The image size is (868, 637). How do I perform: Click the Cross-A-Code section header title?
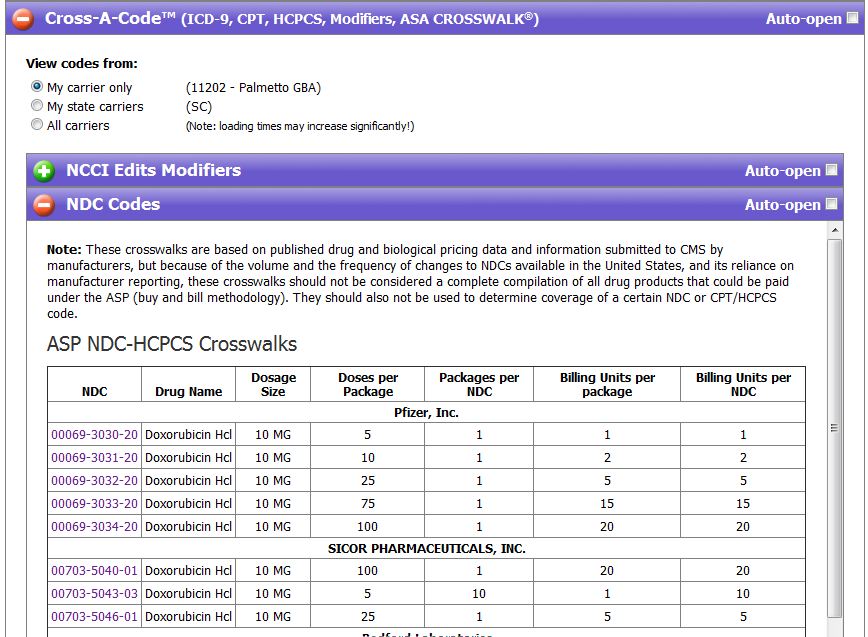coord(292,19)
